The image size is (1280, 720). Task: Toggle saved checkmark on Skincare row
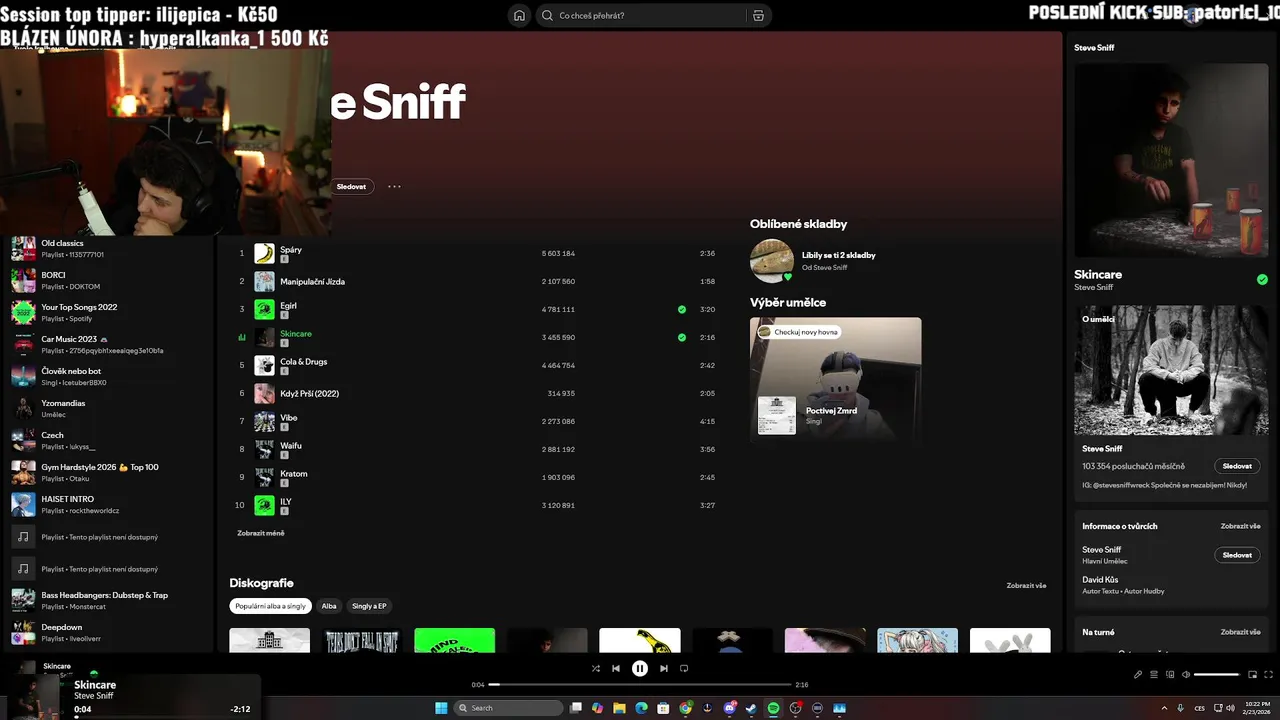pyautogui.click(x=682, y=337)
